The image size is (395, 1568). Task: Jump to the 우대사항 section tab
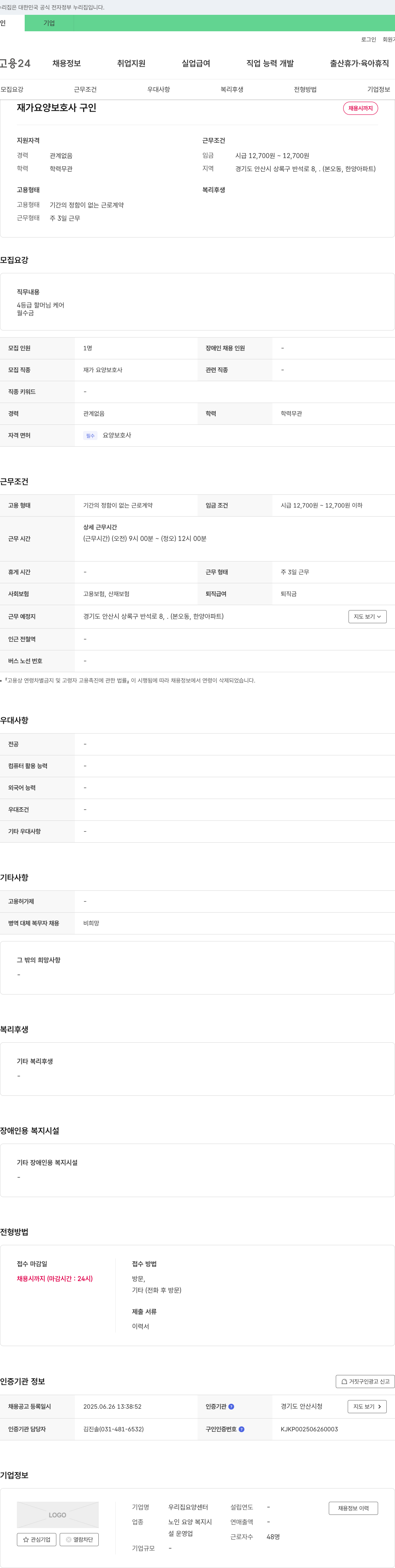(x=159, y=89)
